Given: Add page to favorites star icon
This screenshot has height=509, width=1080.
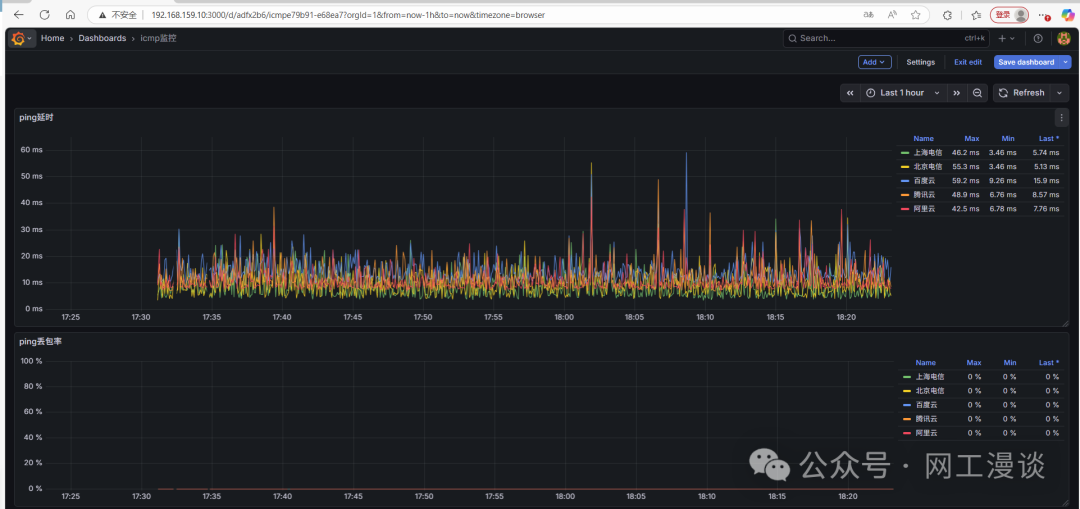Looking at the screenshot, I should coord(915,14).
